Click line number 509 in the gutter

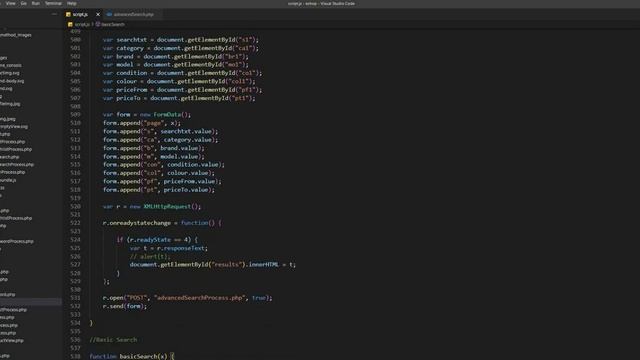click(x=76, y=115)
